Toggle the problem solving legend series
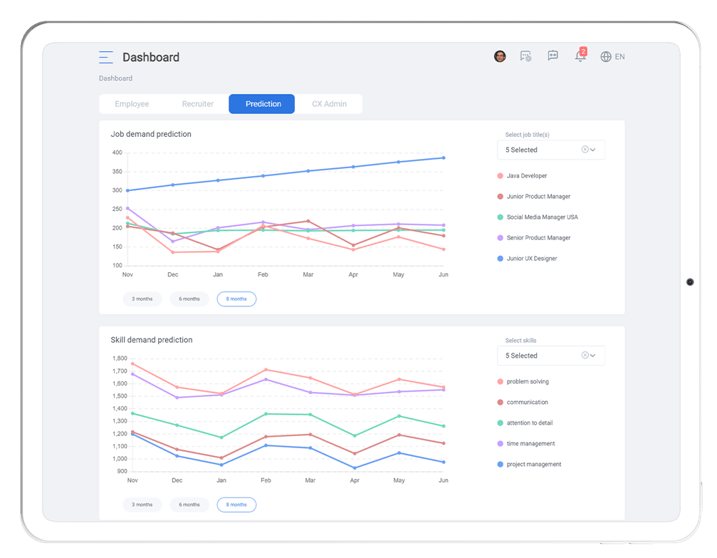The width and height of the screenshot is (717, 558). coord(527,382)
